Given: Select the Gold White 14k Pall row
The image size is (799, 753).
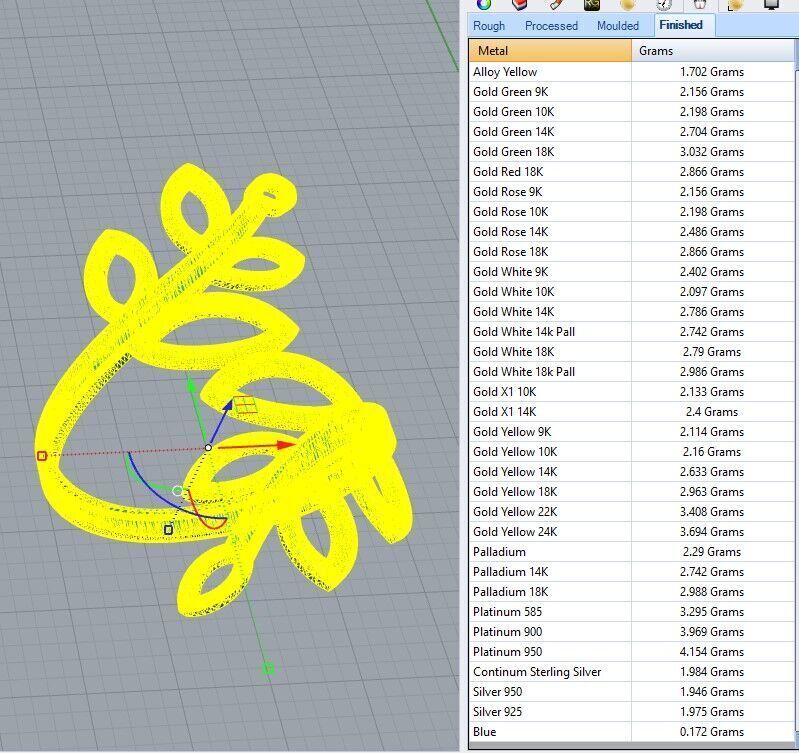Looking at the screenshot, I should pyautogui.click(x=631, y=332).
